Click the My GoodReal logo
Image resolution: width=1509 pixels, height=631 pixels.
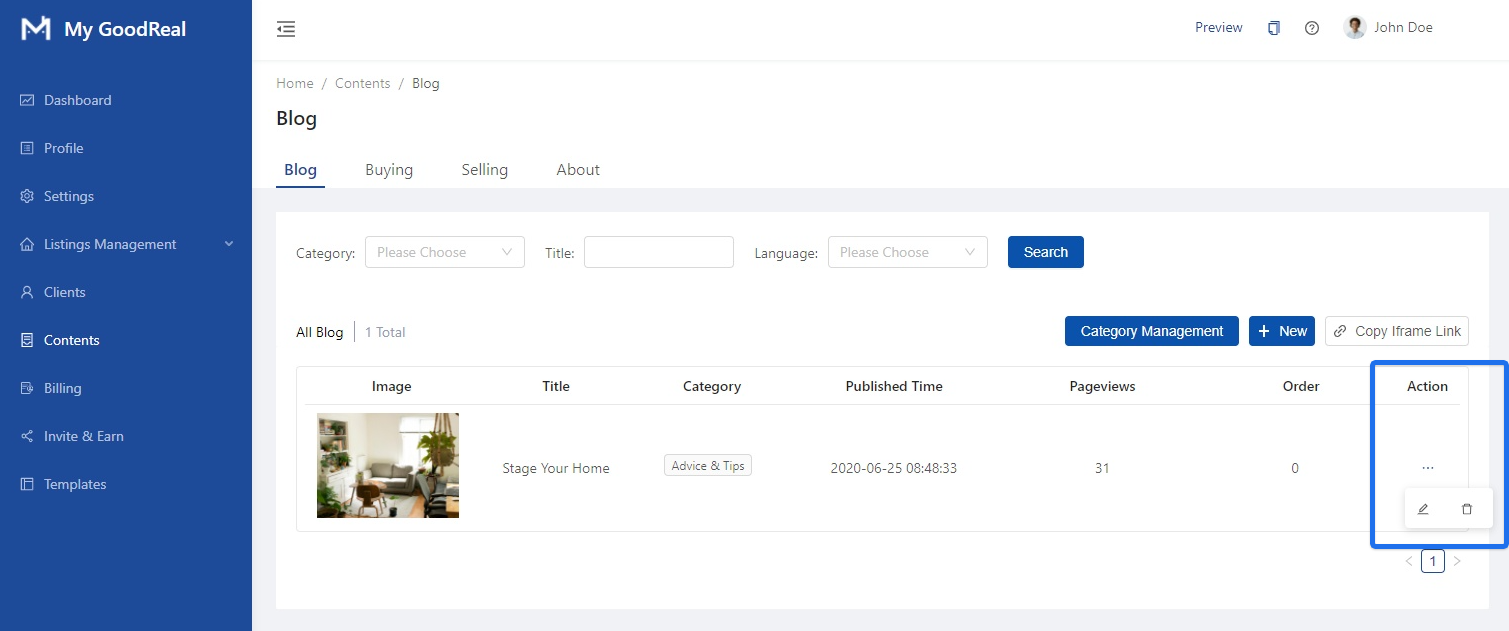point(36,29)
